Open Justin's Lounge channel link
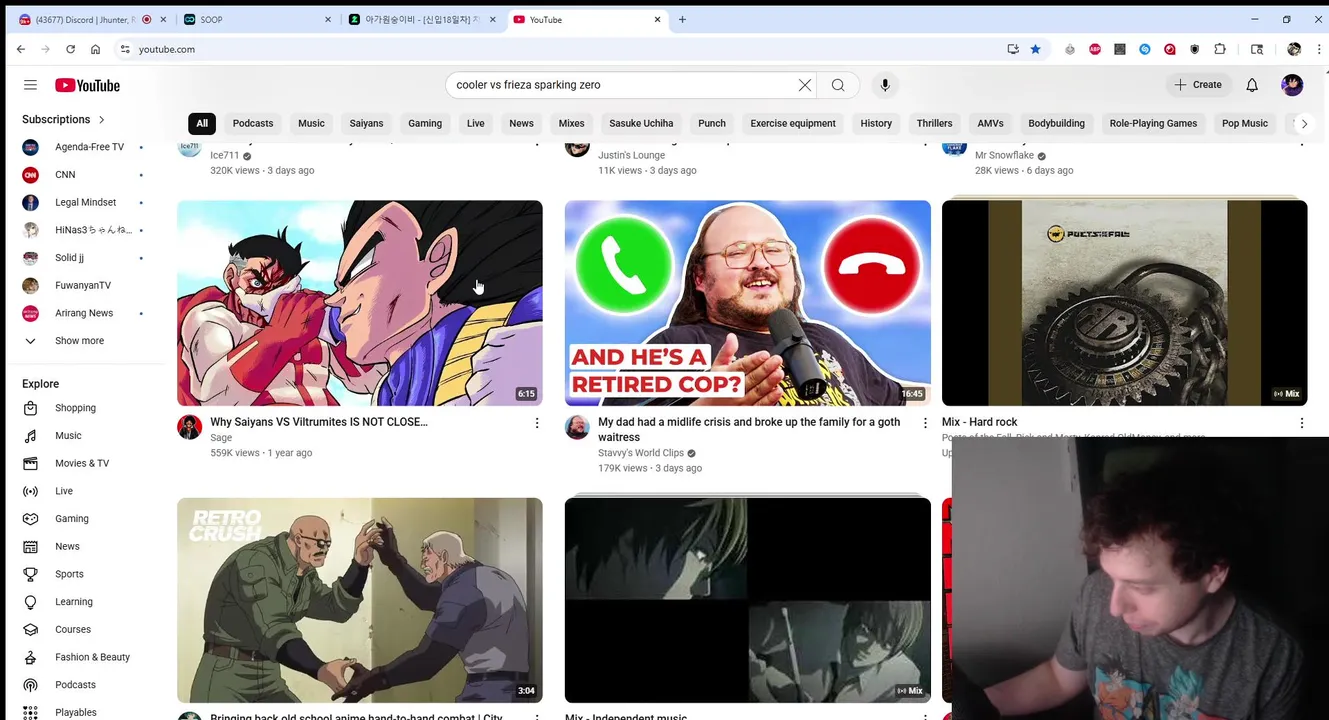Image resolution: width=1329 pixels, height=720 pixels. tap(631, 155)
